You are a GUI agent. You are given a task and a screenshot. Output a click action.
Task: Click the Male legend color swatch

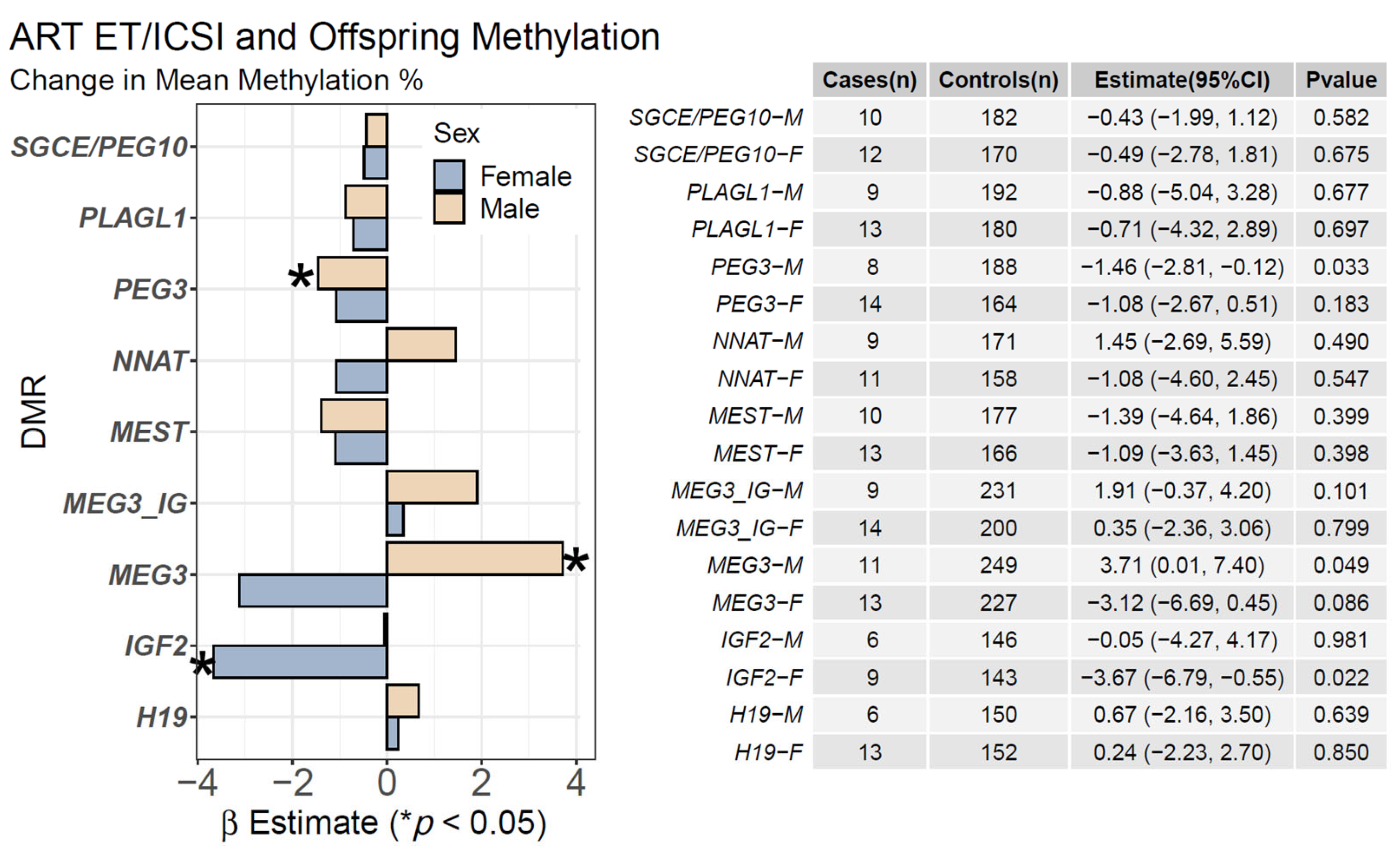click(449, 208)
